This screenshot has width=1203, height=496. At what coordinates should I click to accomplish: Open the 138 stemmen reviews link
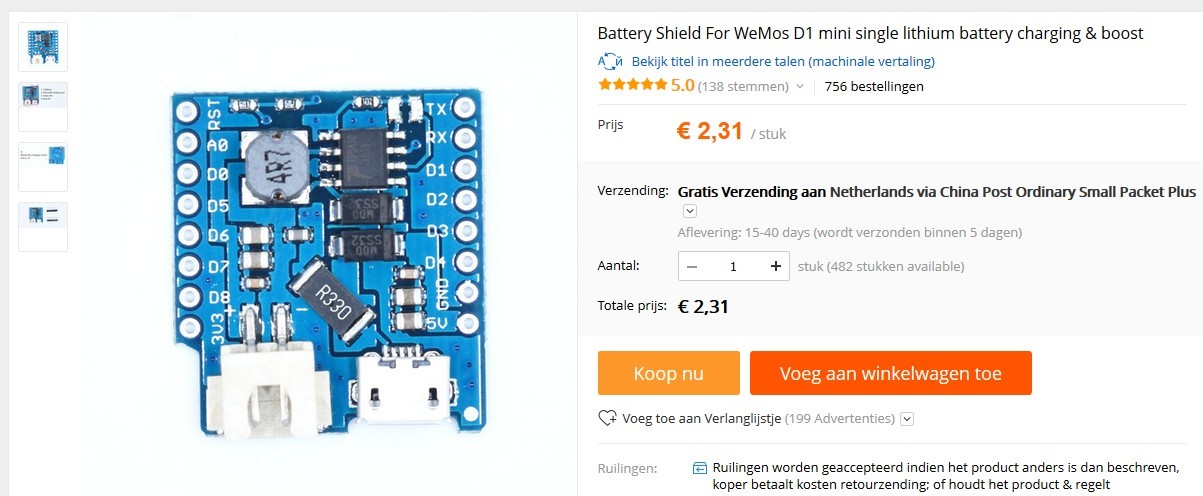click(743, 86)
